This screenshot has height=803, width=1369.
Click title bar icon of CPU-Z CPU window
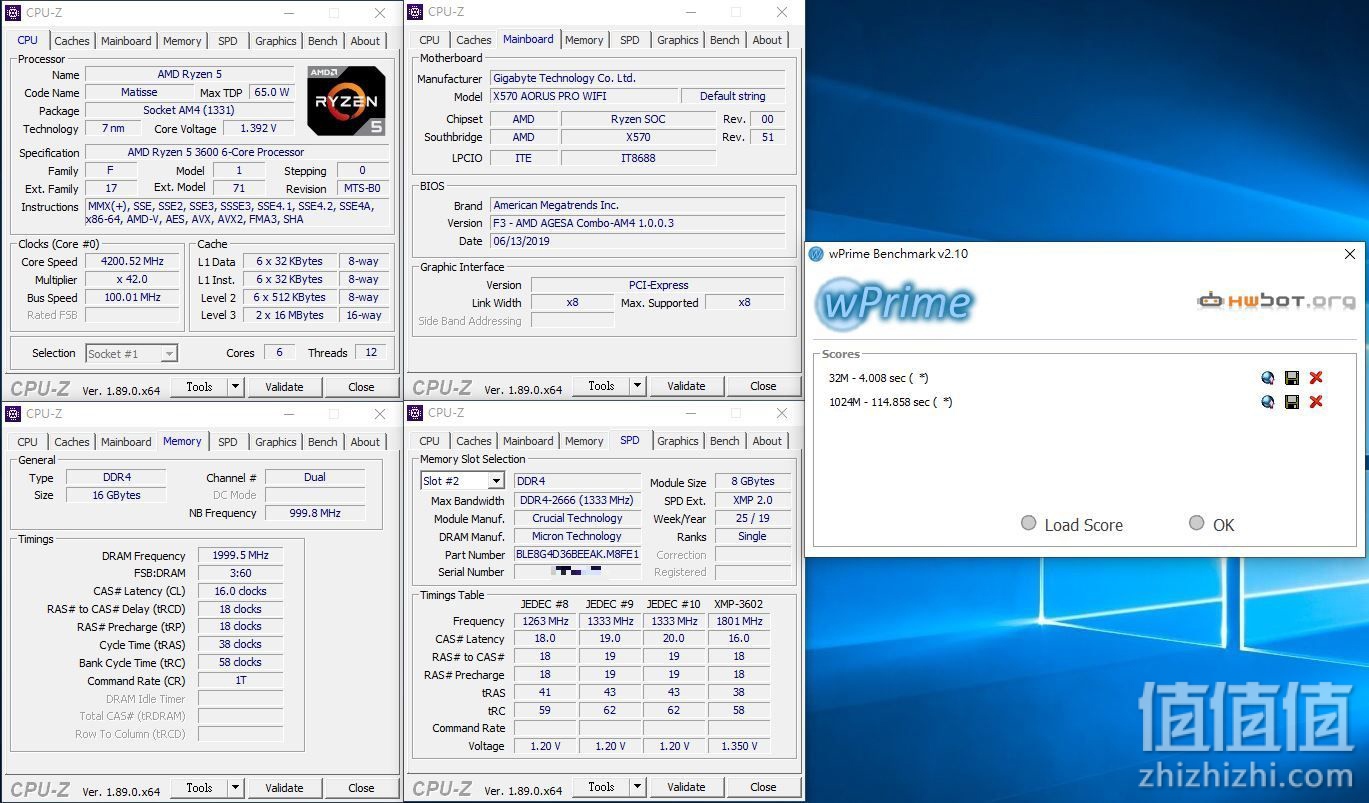(14, 13)
